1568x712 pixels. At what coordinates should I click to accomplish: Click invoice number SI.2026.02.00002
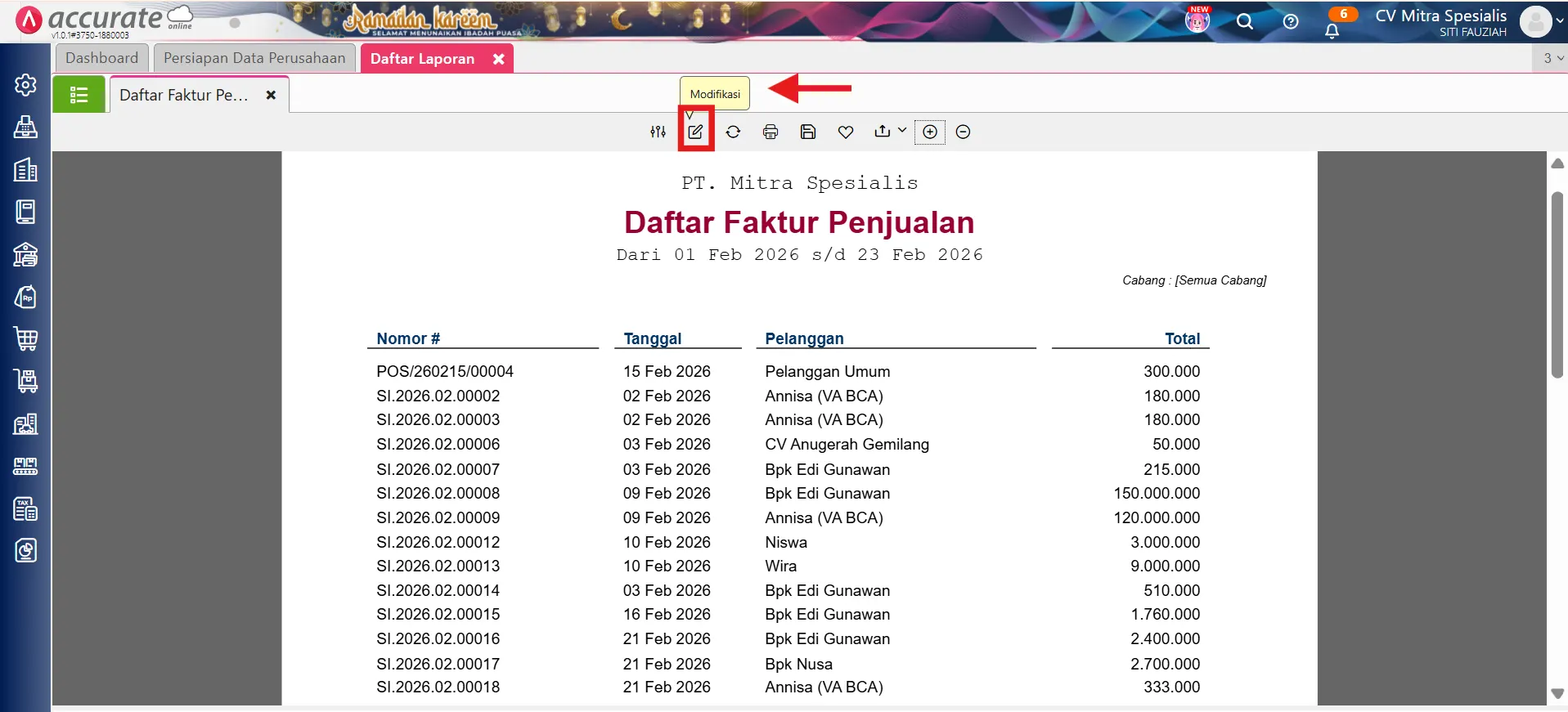[438, 396]
